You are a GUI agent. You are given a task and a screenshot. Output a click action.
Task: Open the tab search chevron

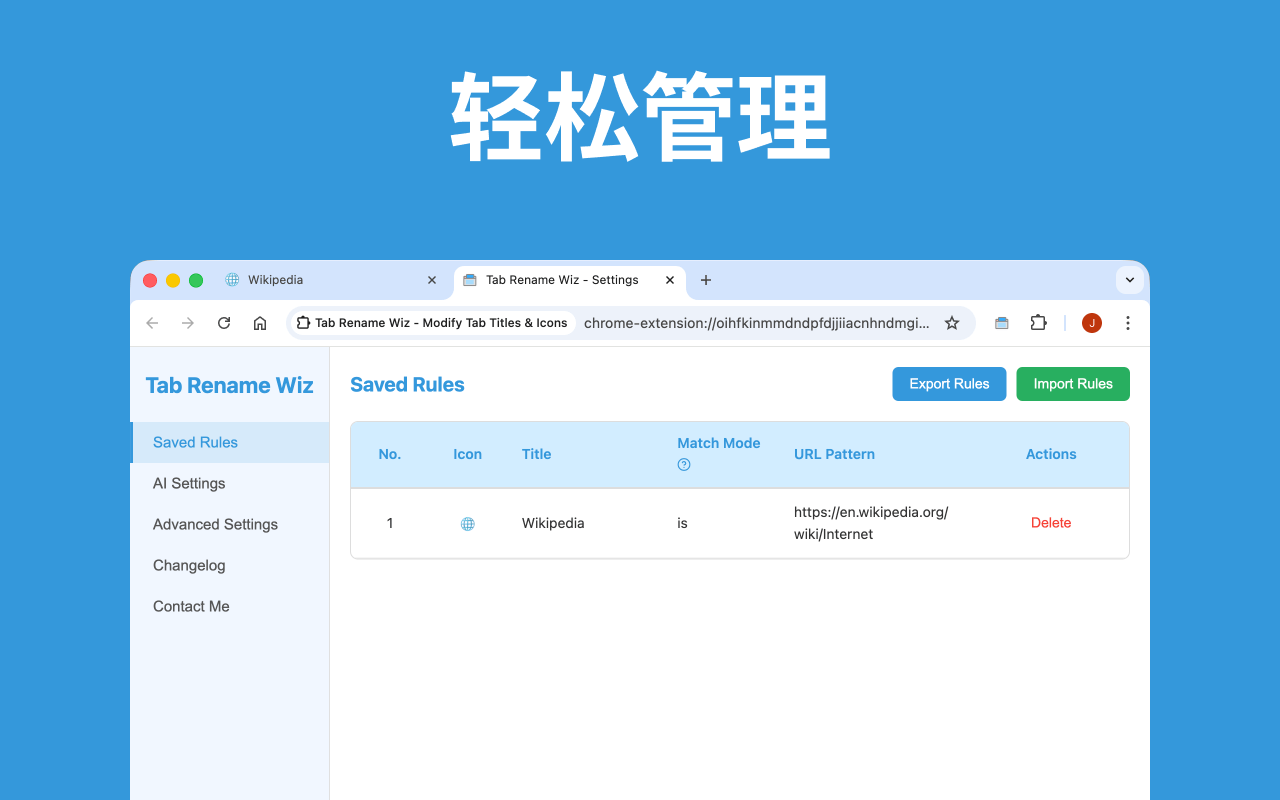pyautogui.click(x=1129, y=280)
